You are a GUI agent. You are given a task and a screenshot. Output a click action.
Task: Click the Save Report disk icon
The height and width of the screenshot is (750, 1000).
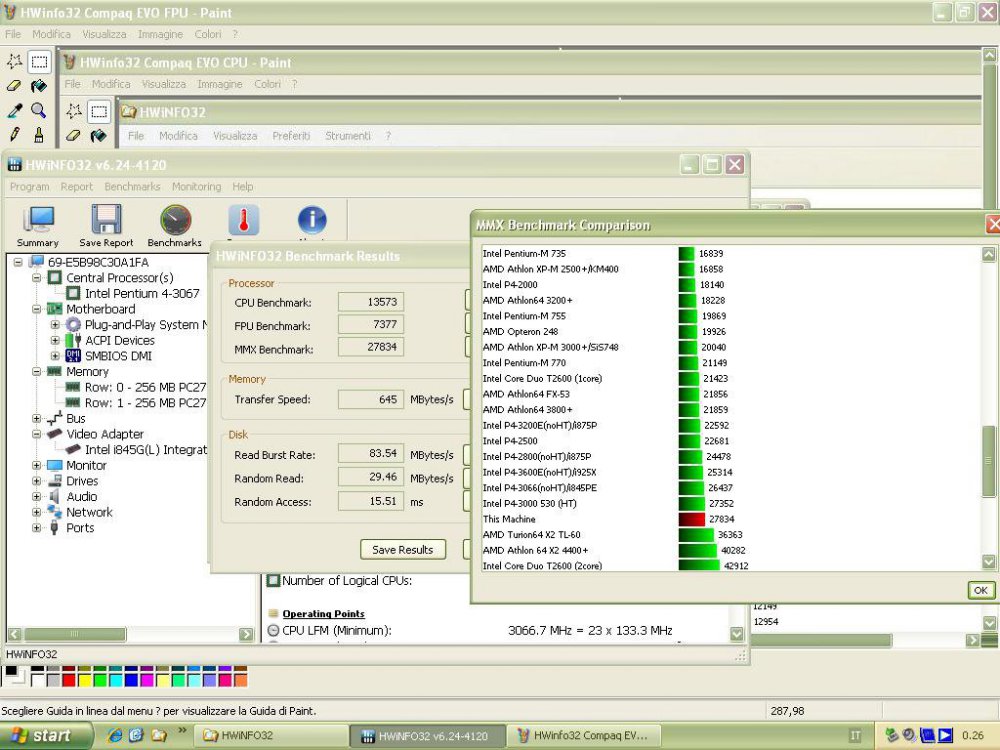[x=106, y=218]
